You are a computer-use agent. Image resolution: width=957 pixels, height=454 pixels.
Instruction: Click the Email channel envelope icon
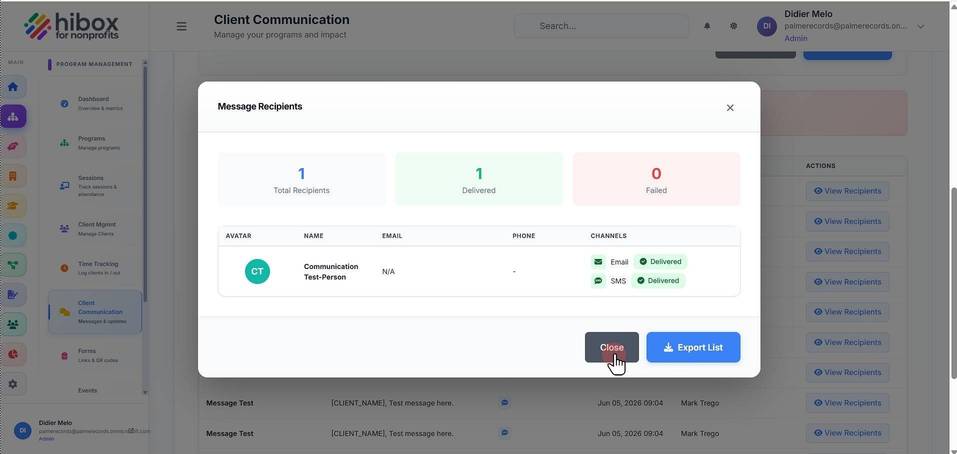click(598, 262)
